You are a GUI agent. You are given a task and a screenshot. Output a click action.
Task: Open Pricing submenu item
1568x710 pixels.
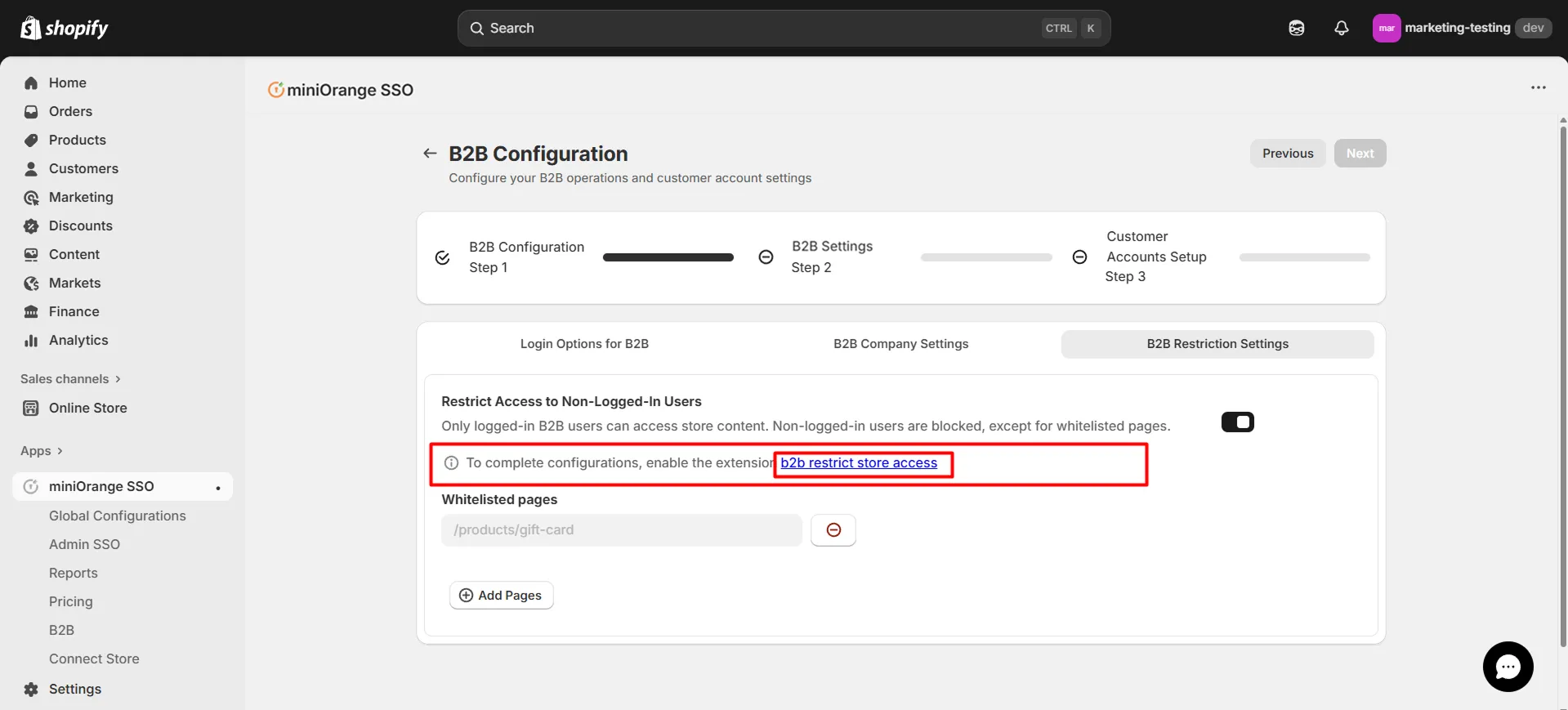[71, 601]
